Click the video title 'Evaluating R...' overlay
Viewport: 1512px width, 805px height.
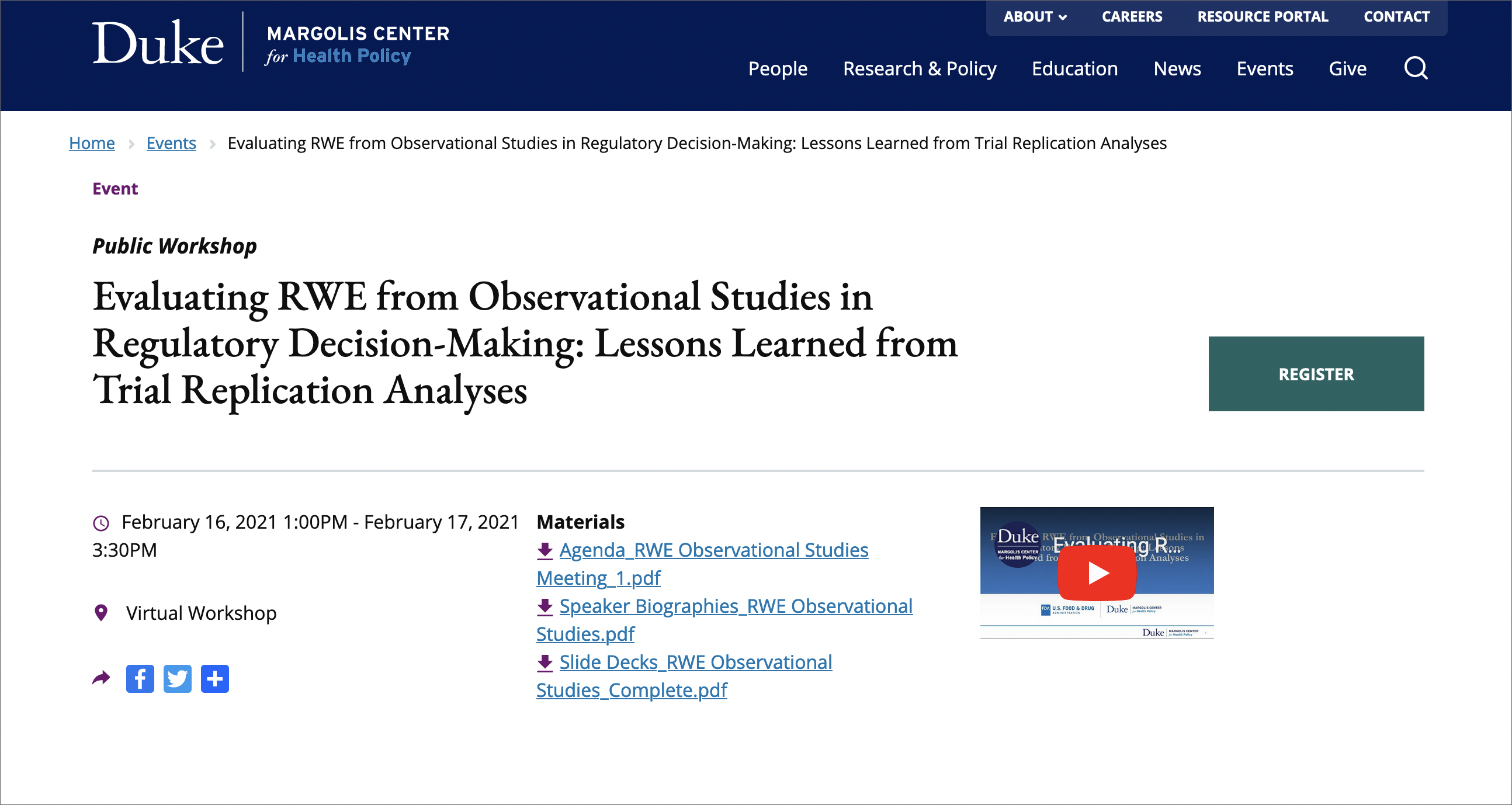[x=1117, y=544]
